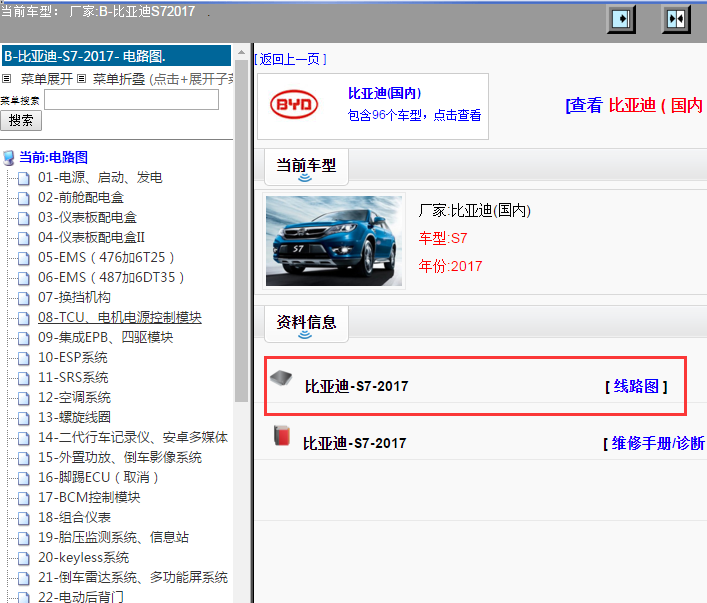Open 05-EMS（476加6T25）tree item
Viewport: 707px width, 603px height.
106,258
